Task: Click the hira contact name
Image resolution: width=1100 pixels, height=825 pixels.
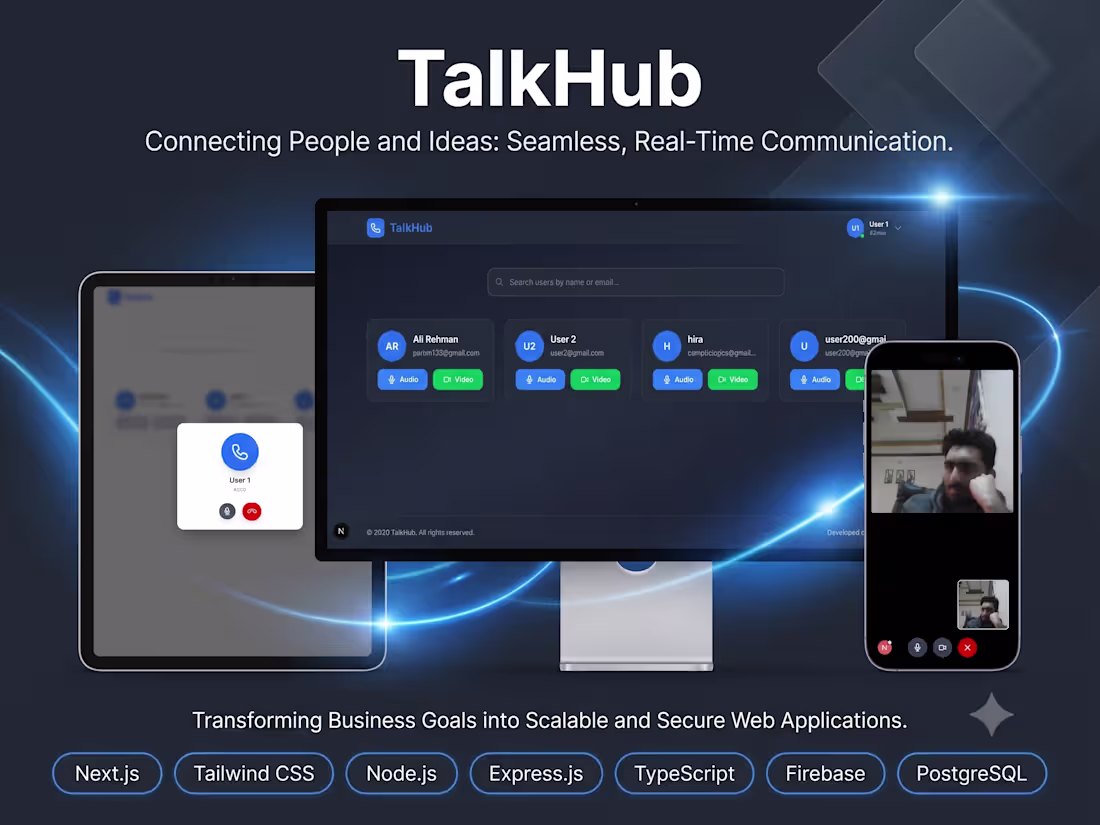Action: coord(695,339)
